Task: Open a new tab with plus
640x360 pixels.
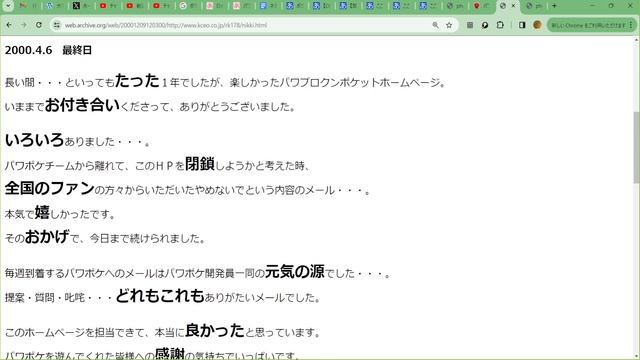Action: [554, 6]
